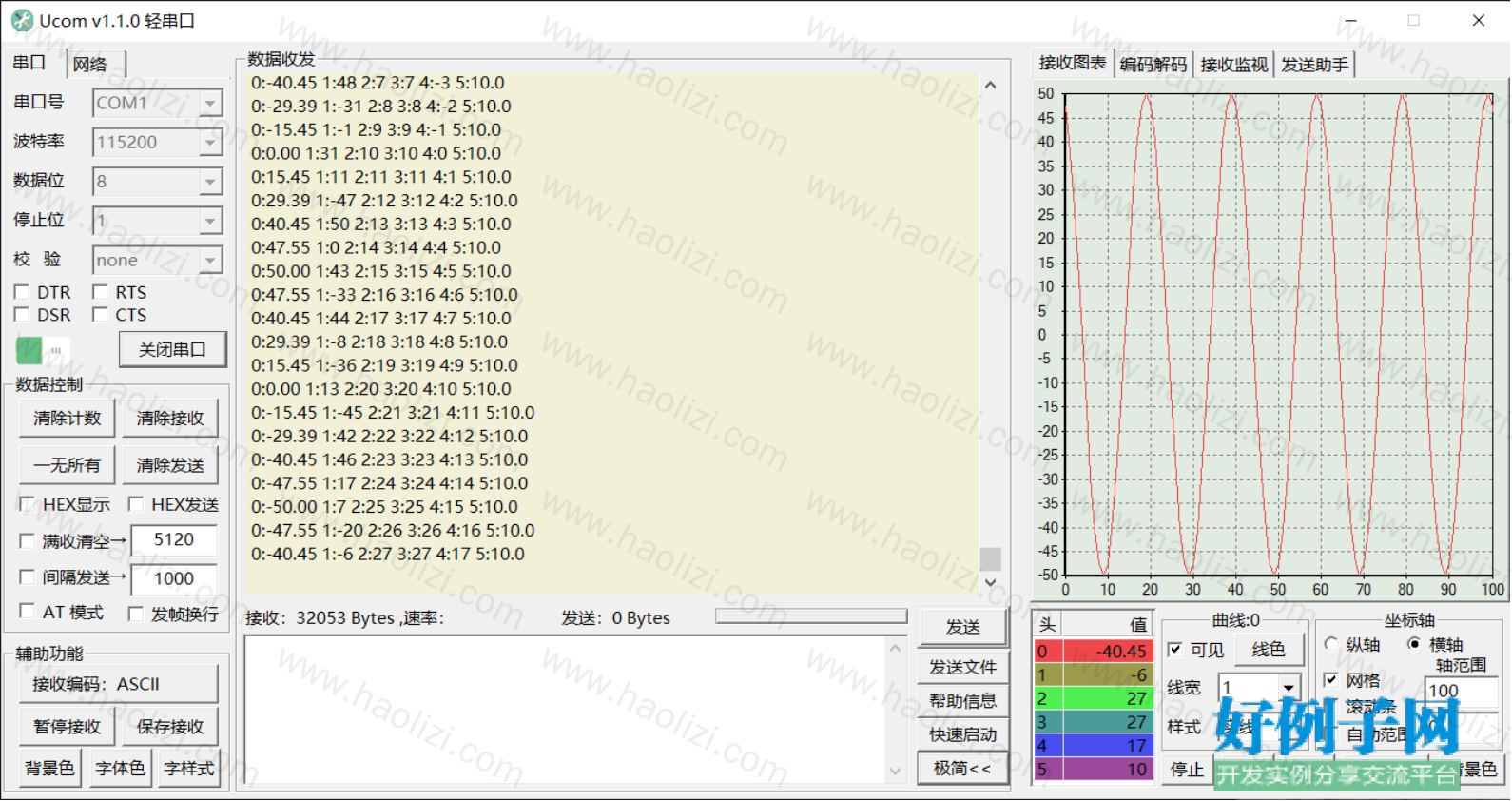Click the 清除接收 button
The height and width of the screenshot is (801, 1512).
(x=170, y=419)
